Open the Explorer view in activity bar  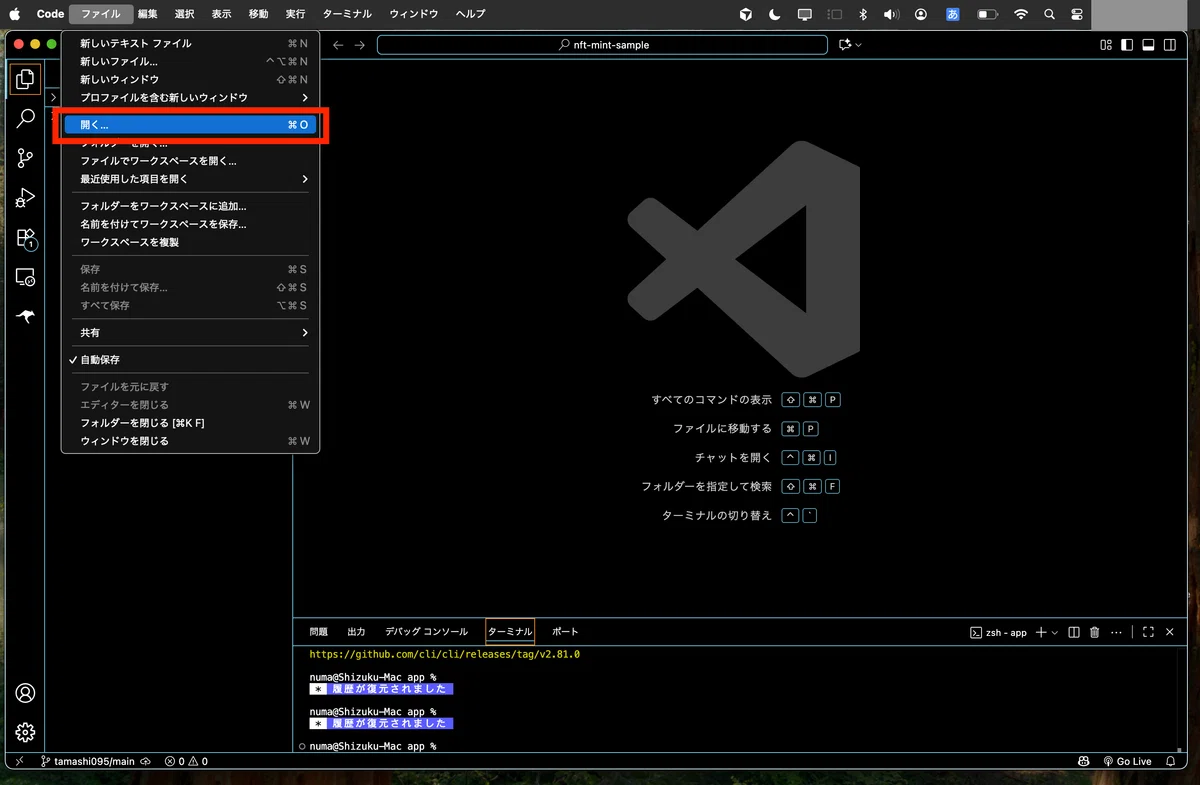pyautogui.click(x=25, y=79)
